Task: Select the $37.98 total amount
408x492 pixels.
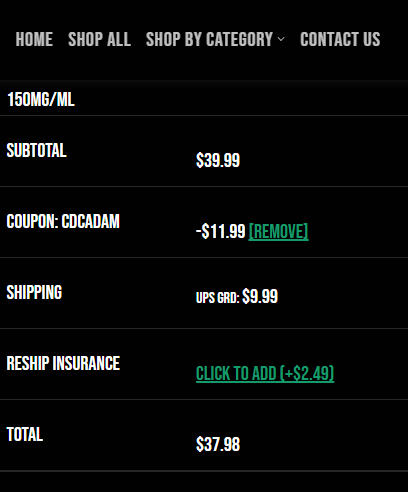Action: click(218, 444)
